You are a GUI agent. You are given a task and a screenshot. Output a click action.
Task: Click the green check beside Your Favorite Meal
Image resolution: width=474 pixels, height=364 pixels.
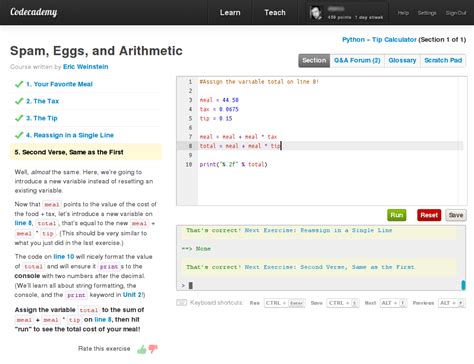click(x=19, y=84)
